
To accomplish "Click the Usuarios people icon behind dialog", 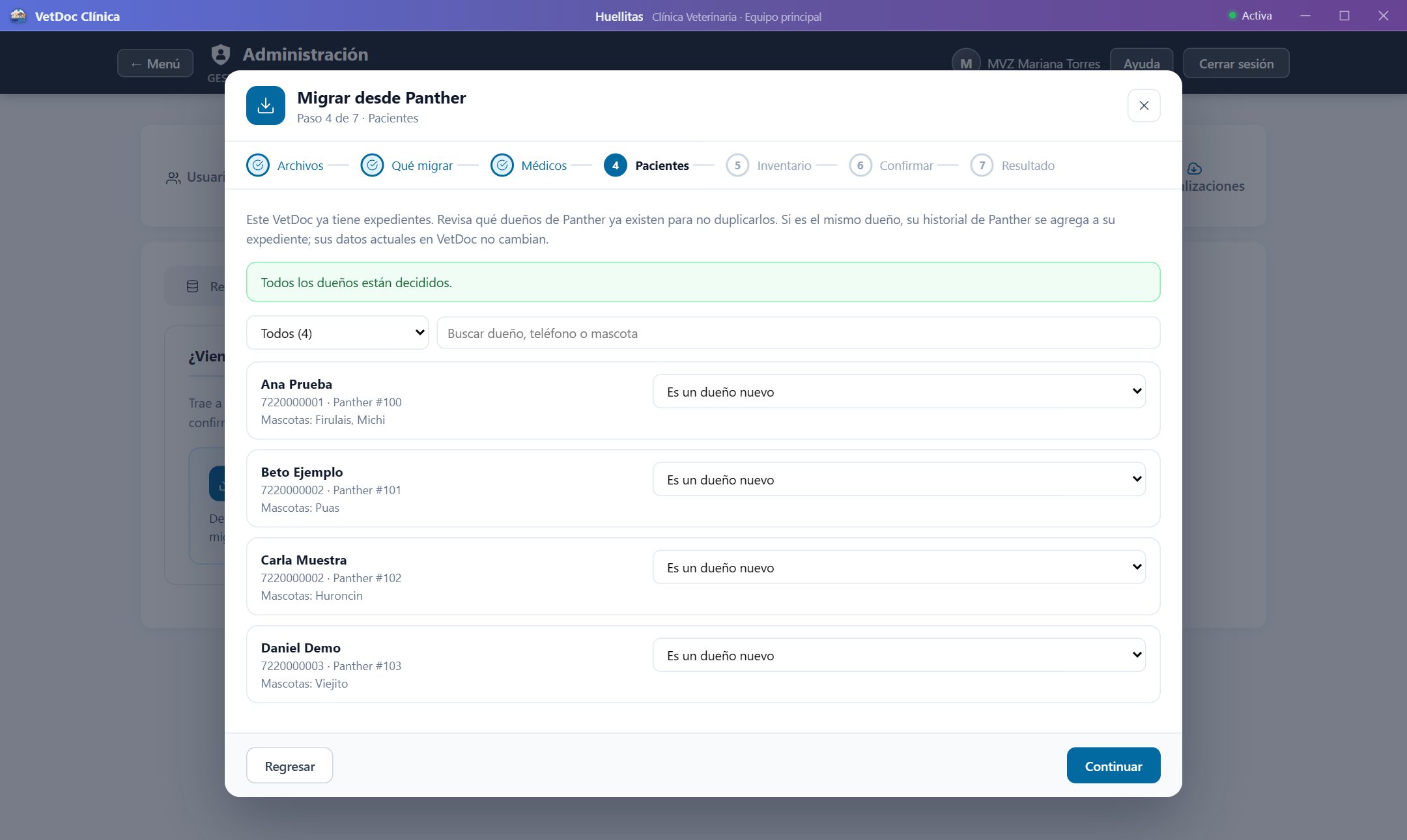I will (x=173, y=178).
